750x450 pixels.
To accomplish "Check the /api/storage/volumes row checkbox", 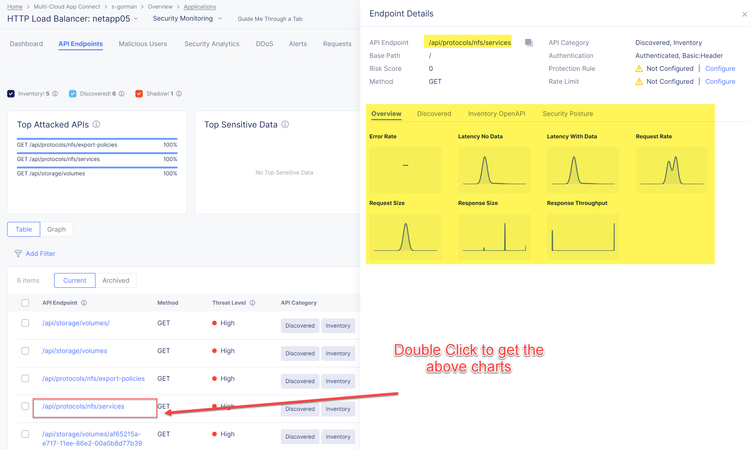I will pyautogui.click(x=25, y=351).
